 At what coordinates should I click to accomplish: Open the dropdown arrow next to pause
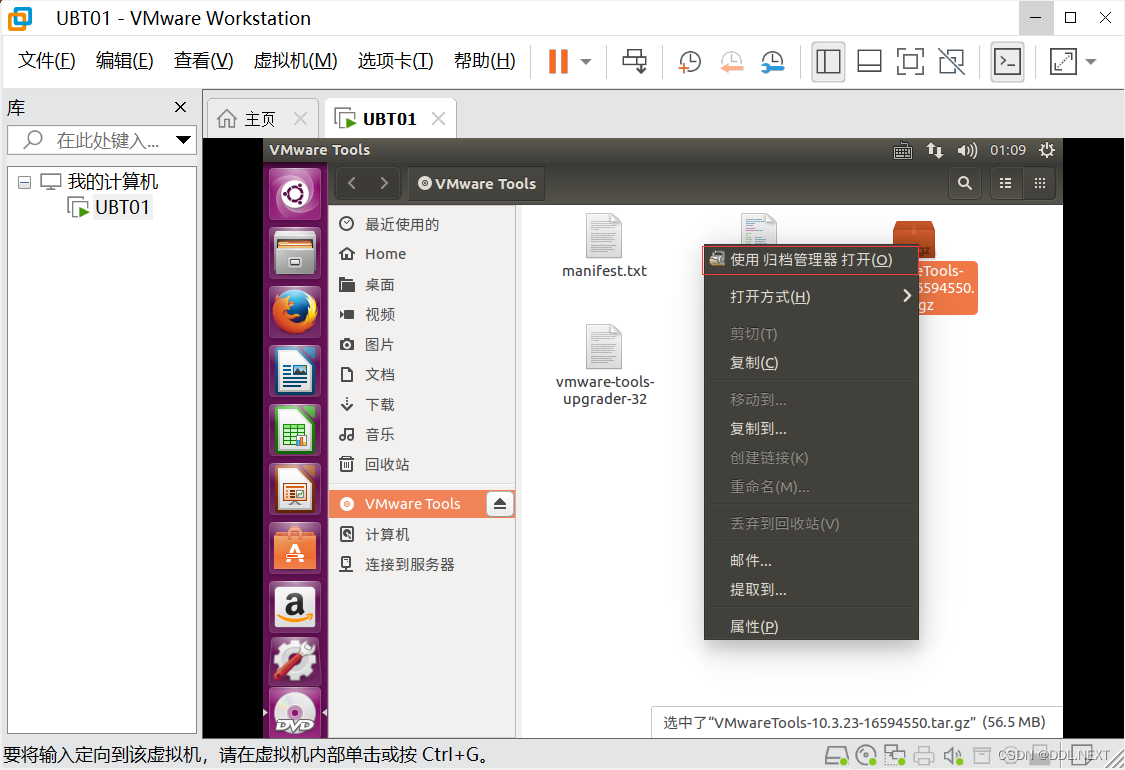pyautogui.click(x=585, y=62)
